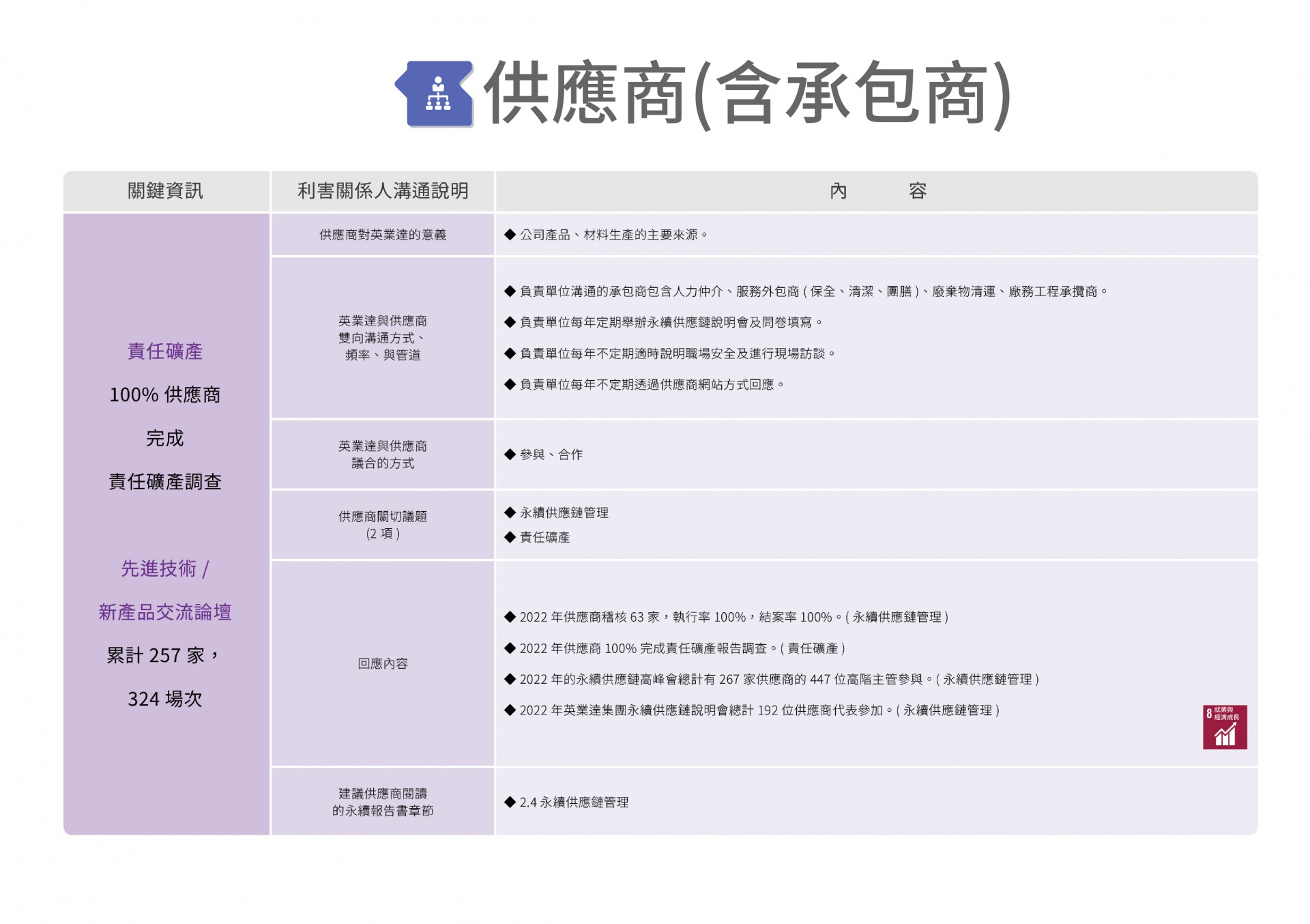Click the line about 267 家供應商的 447 位高階主管

772,679
